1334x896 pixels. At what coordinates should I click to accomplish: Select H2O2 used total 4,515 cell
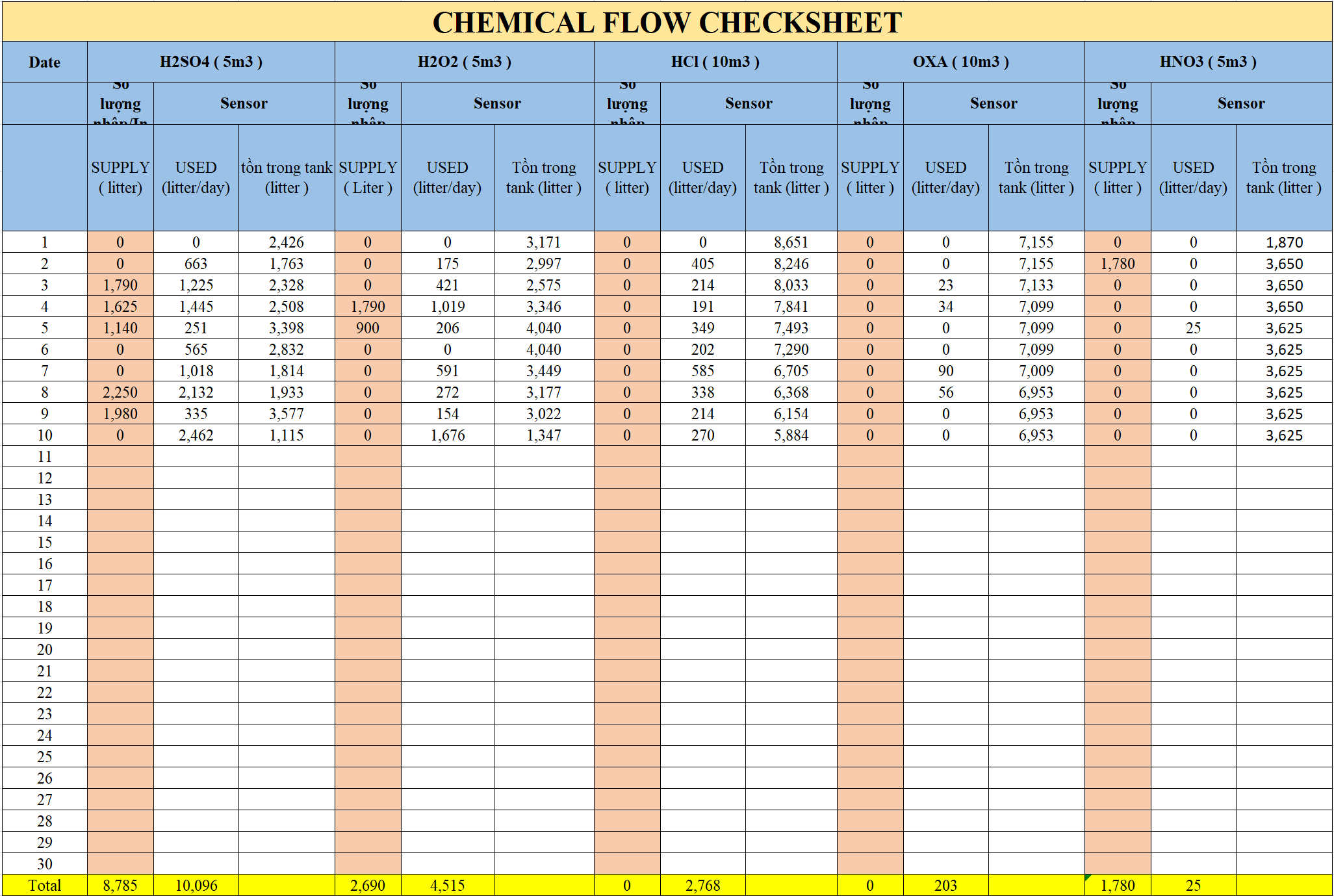click(447, 885)
